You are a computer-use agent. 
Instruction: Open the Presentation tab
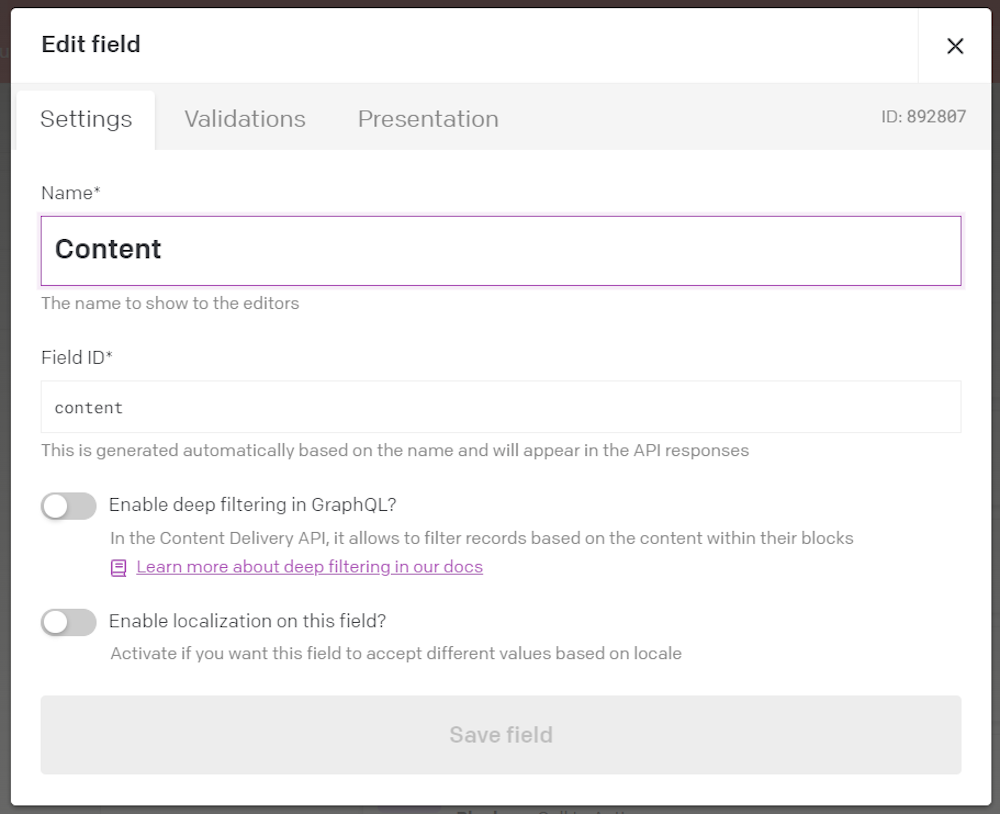[x=428, y=119]
